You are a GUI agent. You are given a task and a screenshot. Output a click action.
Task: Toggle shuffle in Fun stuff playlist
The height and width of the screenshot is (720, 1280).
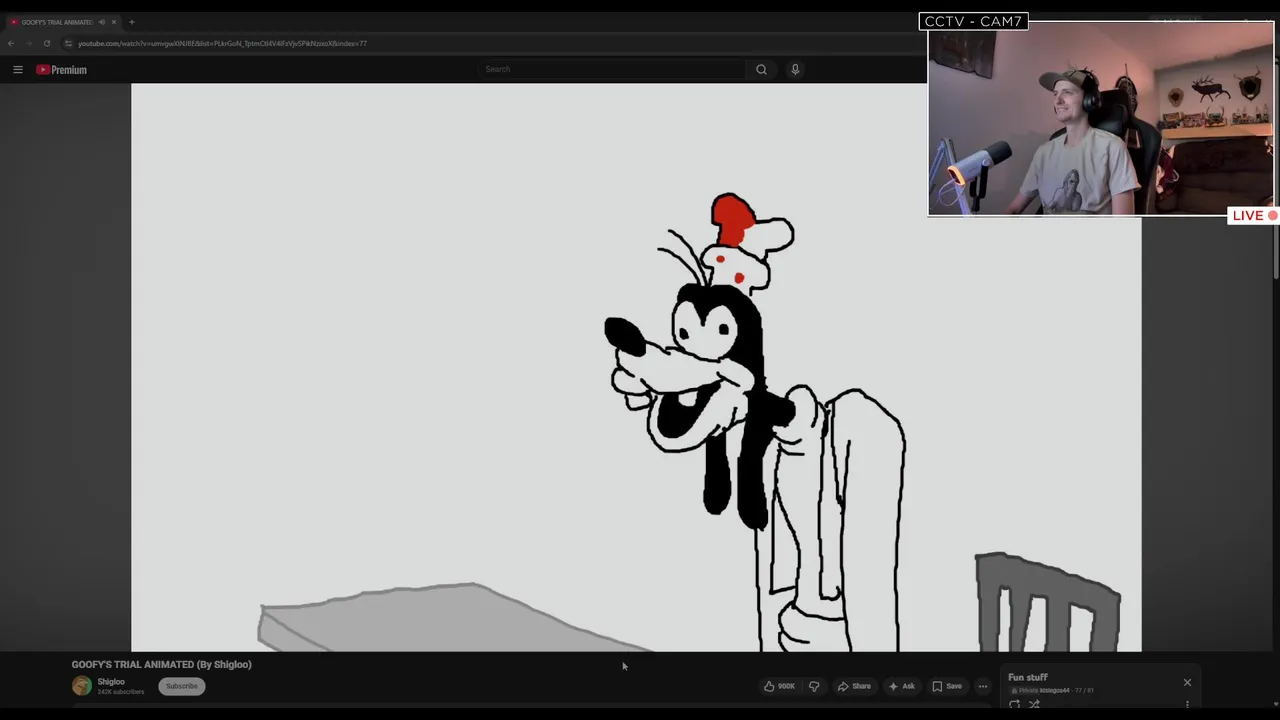pyautogui.click(x=1034, y=704)
